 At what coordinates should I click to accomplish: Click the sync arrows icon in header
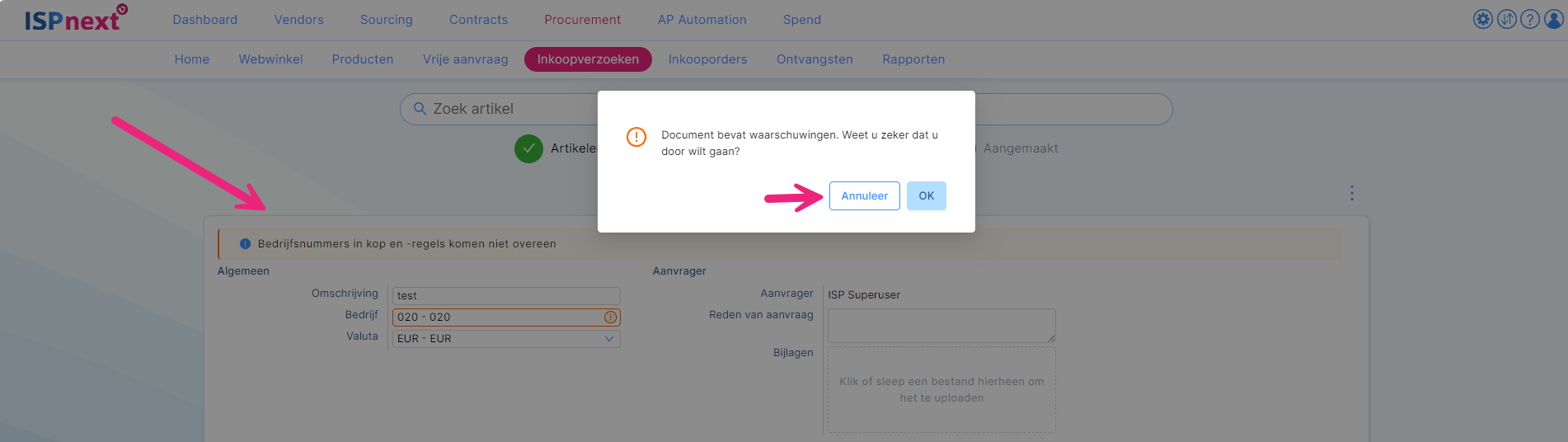[1507, 19]
